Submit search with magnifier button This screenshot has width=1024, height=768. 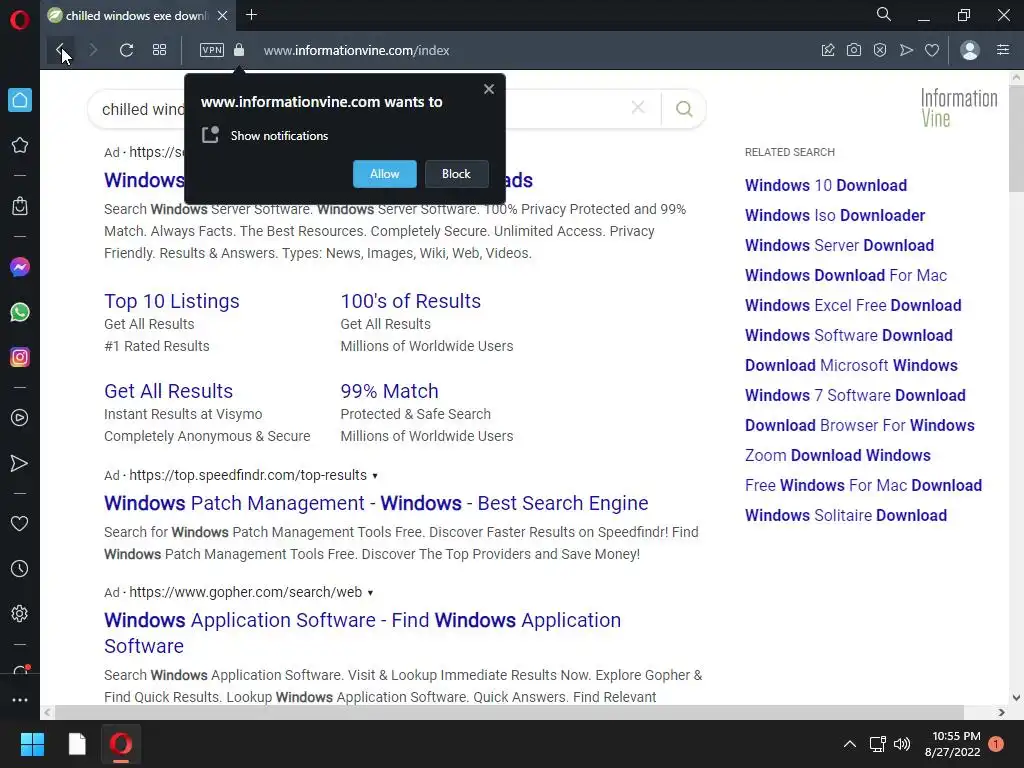[x=684, y=108]
